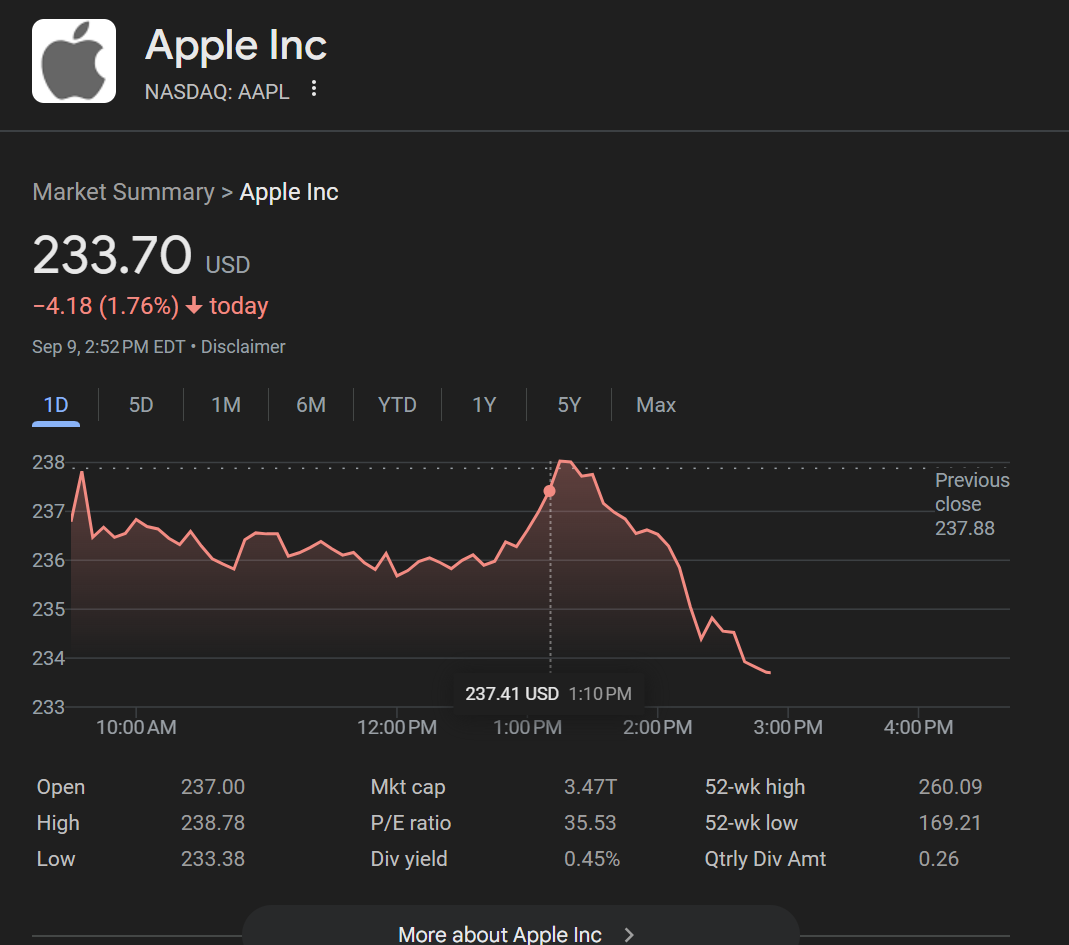The image size is (1069, 945).
Task: Switch to the 1M range tab
Action: pos(226,405)
